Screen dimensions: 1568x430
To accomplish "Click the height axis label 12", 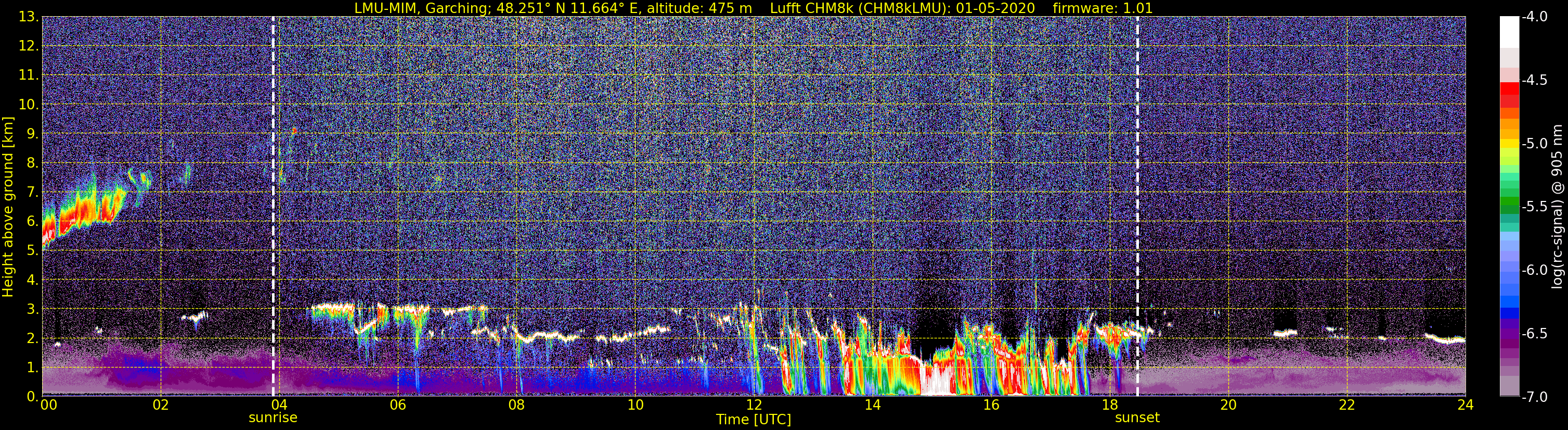I will pyautogui.click(x=28, y=46).
